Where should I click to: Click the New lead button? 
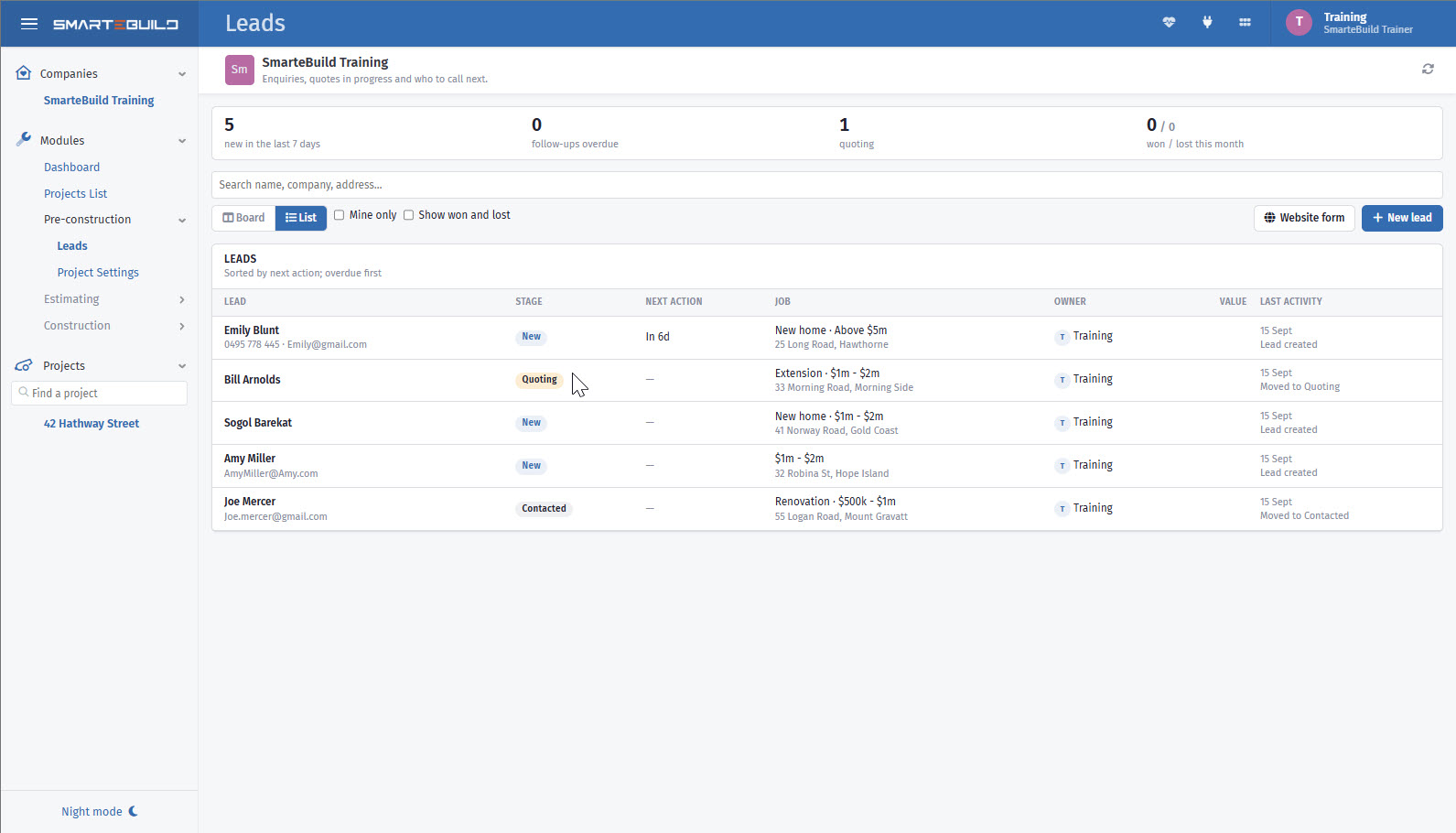pos(1402,218)
